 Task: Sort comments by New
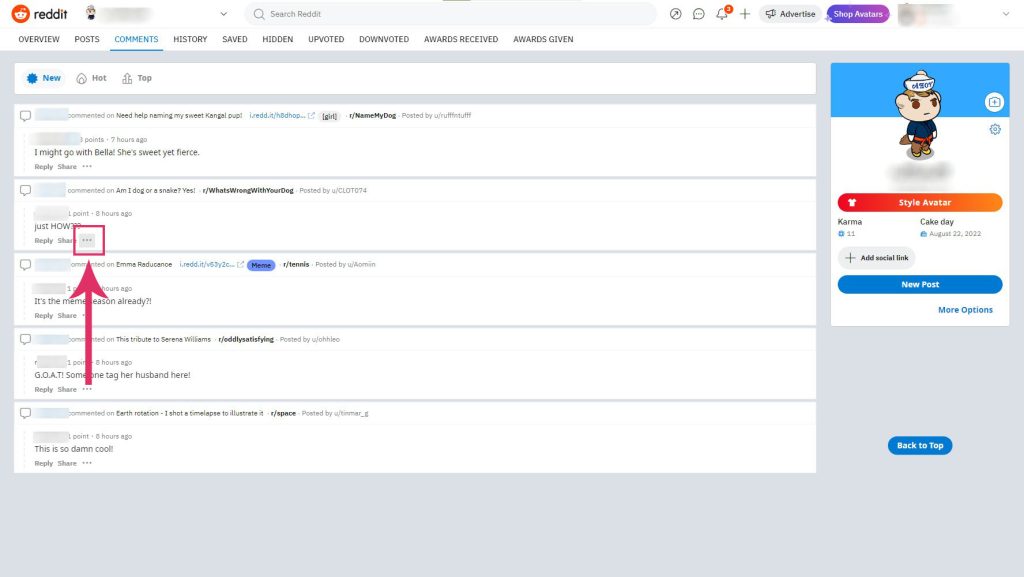point(44,78)
